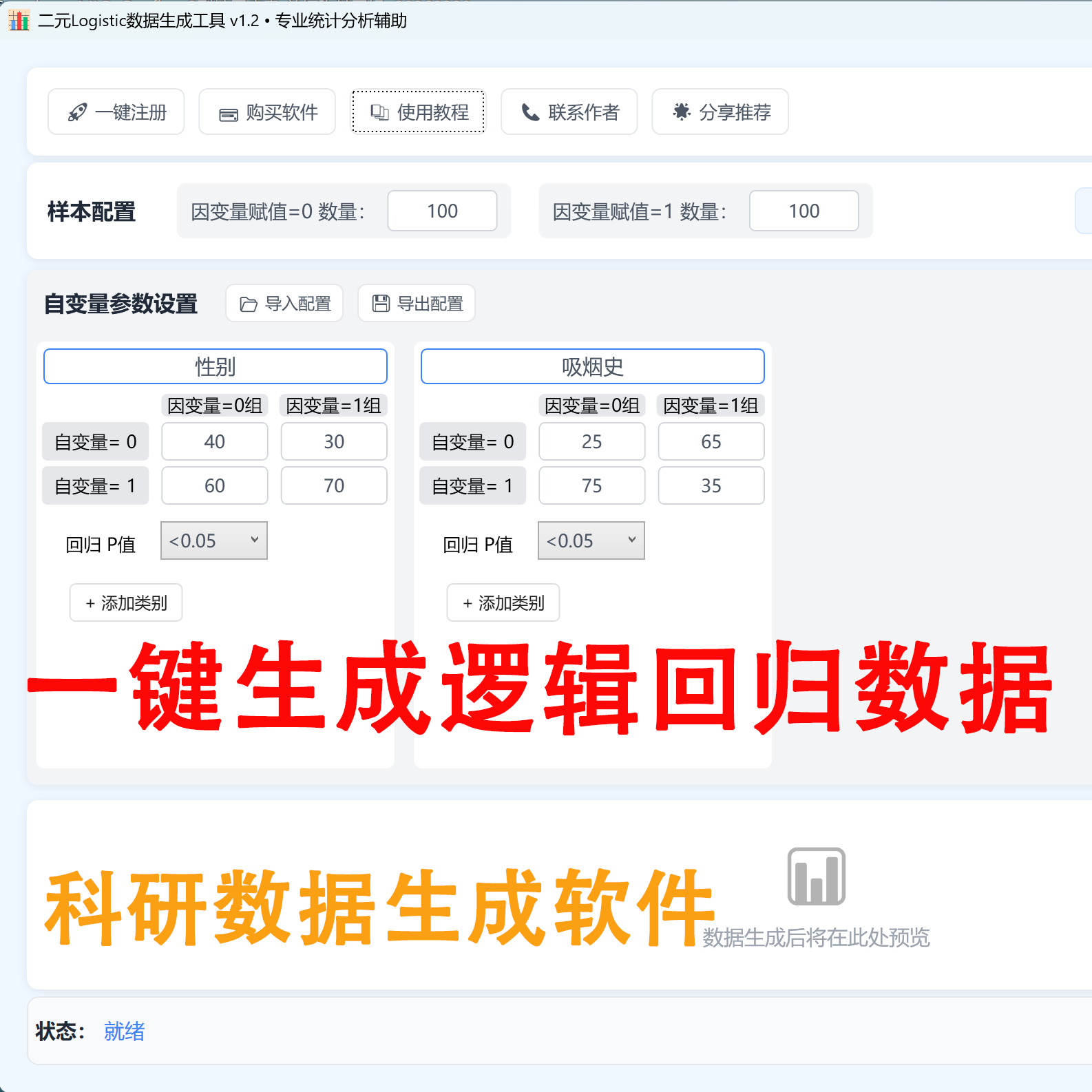
Task: Click the 吸烟史 cell with value 75
Action: pyautogui.click(x=592, y=485)
